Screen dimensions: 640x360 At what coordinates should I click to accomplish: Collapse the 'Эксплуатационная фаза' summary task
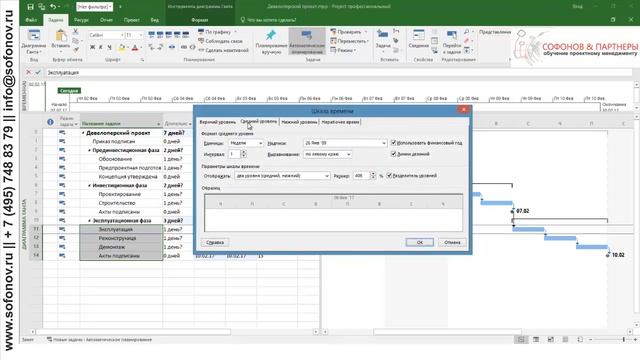click(89, 221)
